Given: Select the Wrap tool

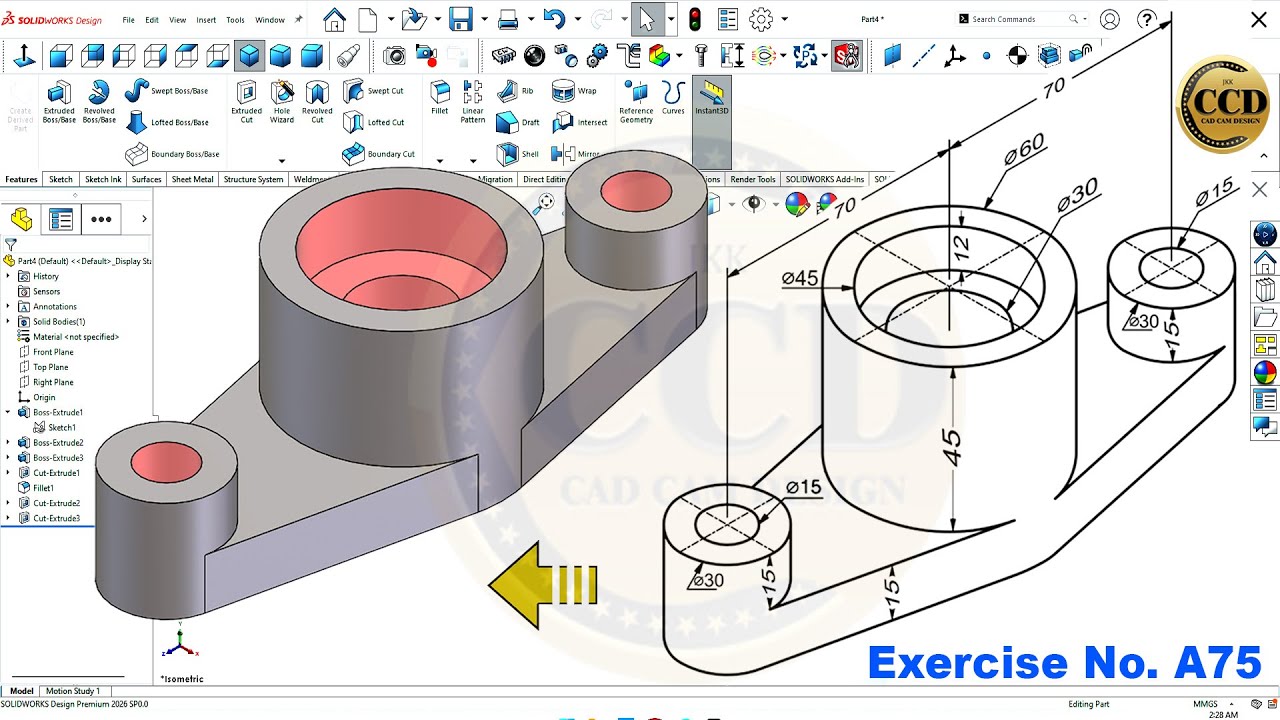Looking at the screenshot, I should 574,91.
